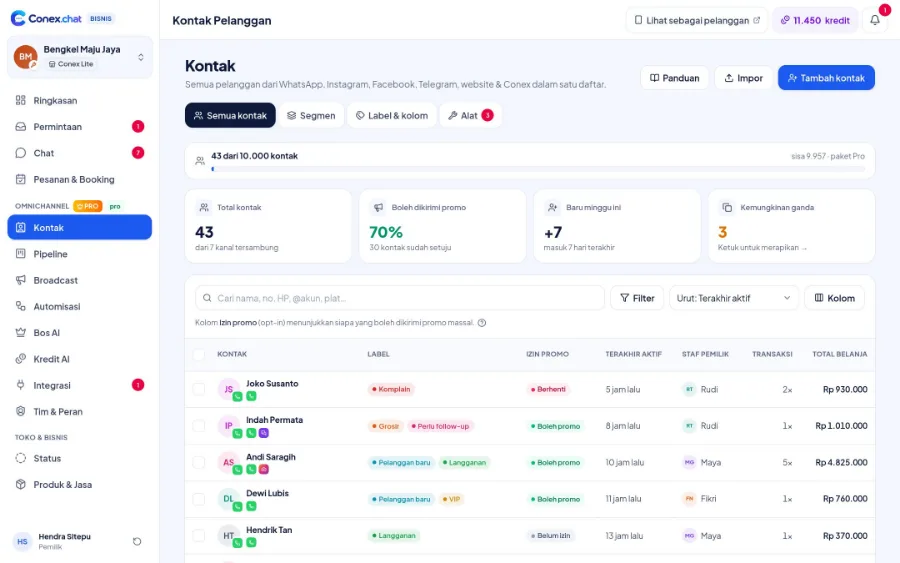Click the refresh icon beside Hendra Sitepu

tap(137, 541)
